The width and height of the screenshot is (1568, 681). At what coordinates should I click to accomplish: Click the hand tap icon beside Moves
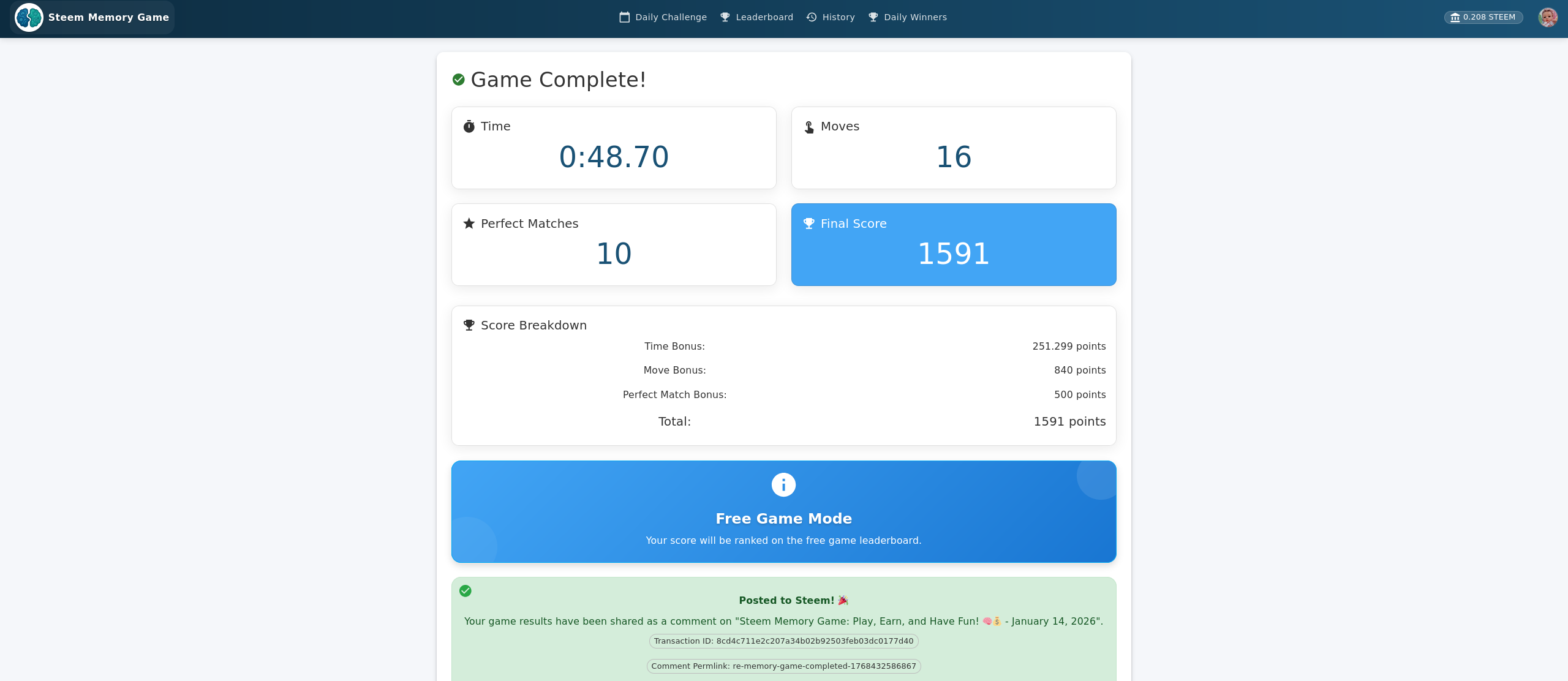[809, 127]
